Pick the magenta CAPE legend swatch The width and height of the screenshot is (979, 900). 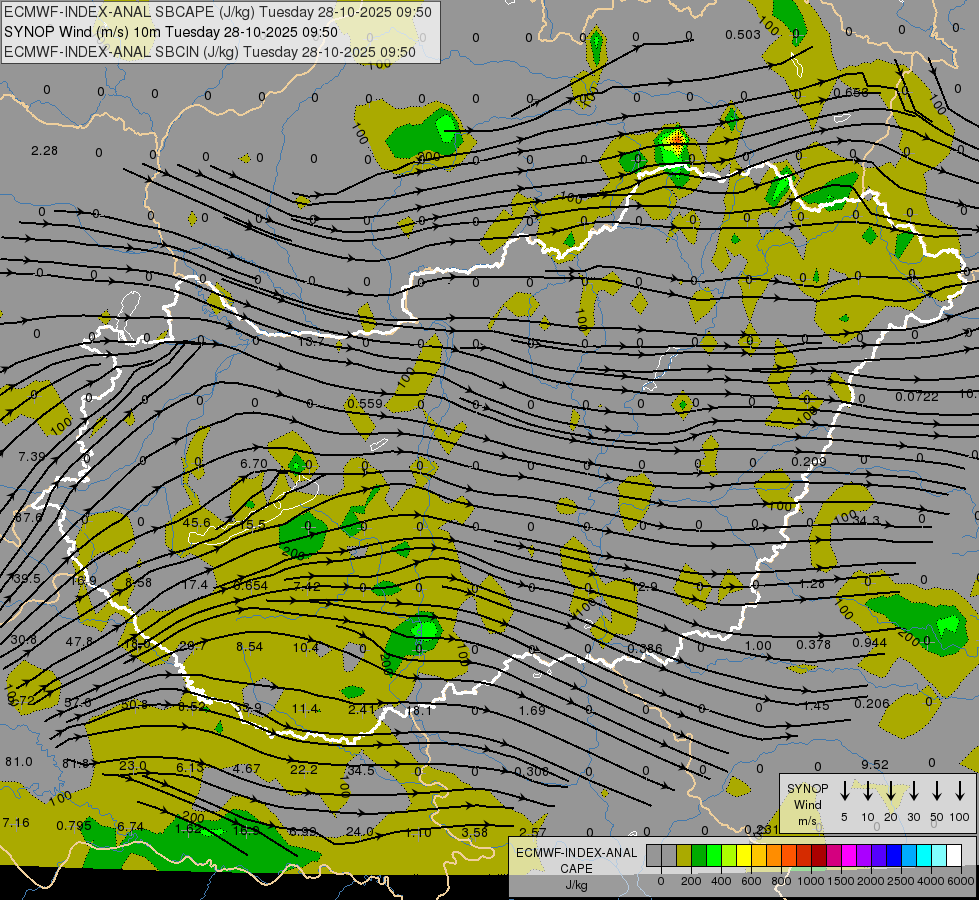(x=849, y=856)
